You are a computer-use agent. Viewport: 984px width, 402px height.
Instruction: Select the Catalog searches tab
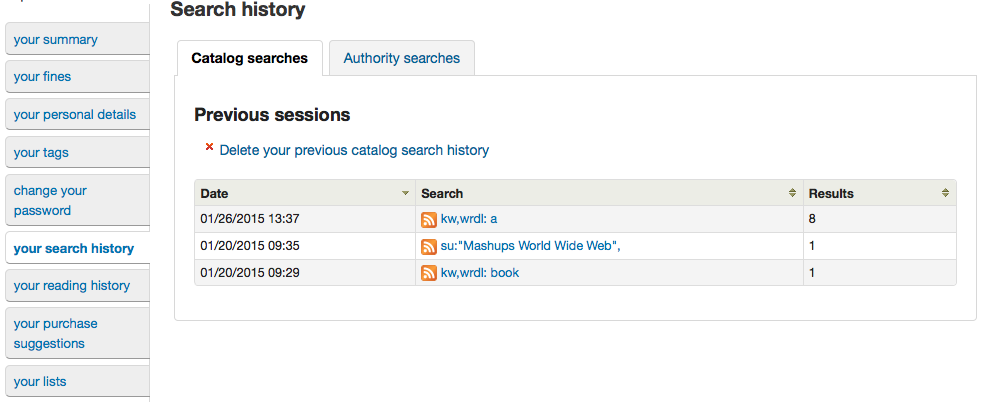(x=249, y=58)
